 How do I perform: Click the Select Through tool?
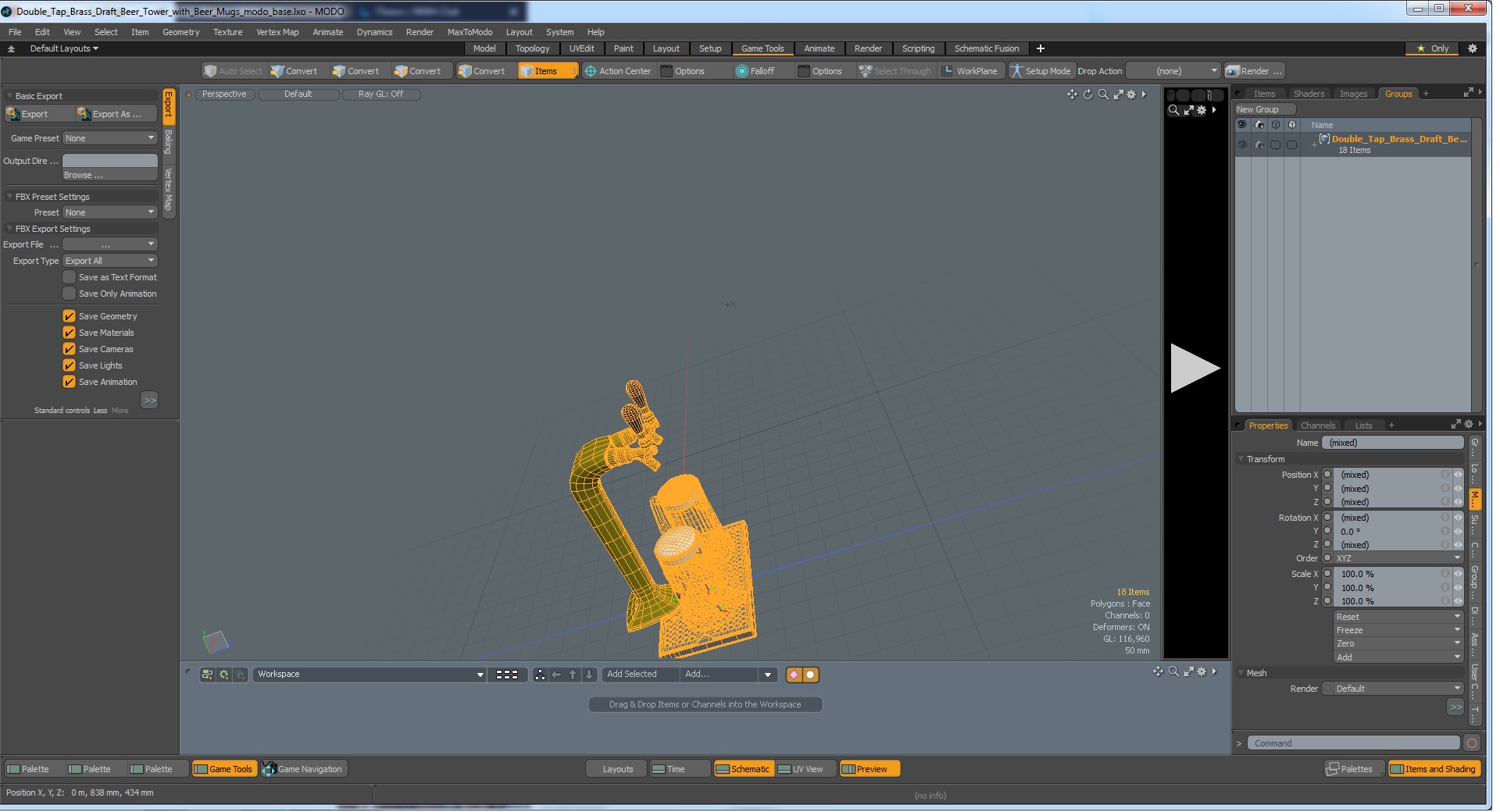click(x=895, y=71)
